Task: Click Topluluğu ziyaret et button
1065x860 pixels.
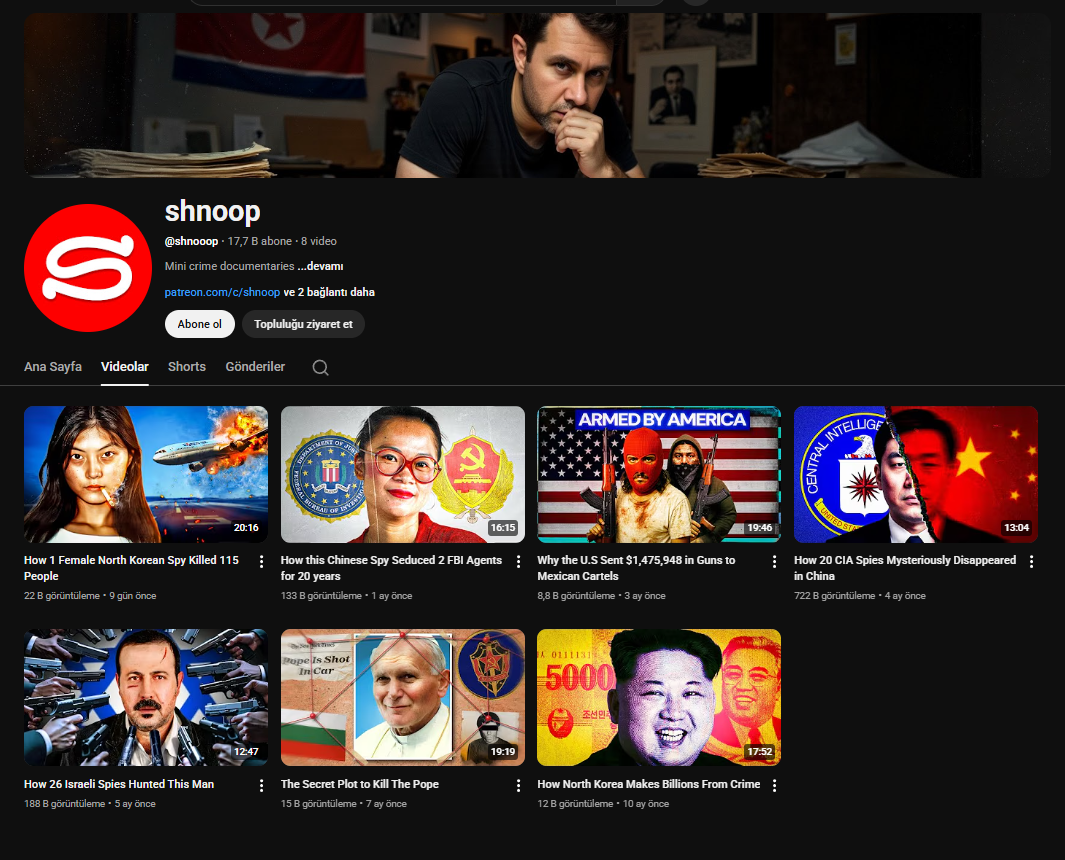Action: pos(303,324)
